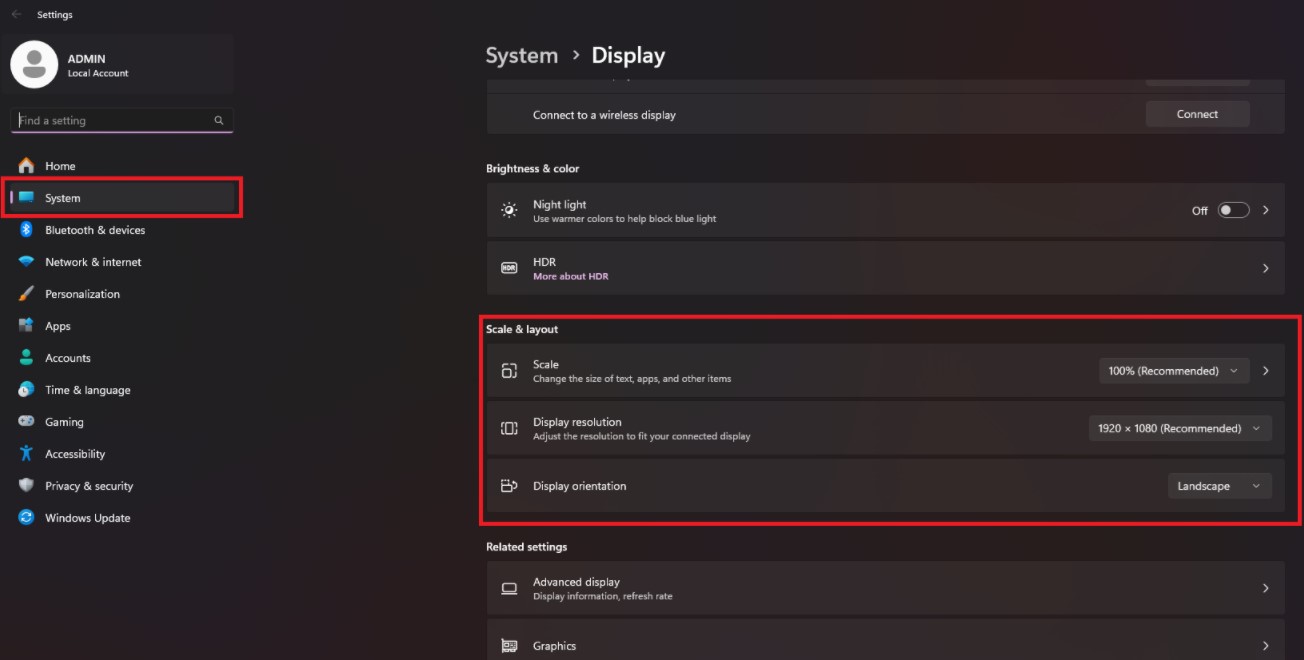Toggle the Night light switch
The width and height of the screenshot is (1304, 660).
click(x=1234, y=210)
